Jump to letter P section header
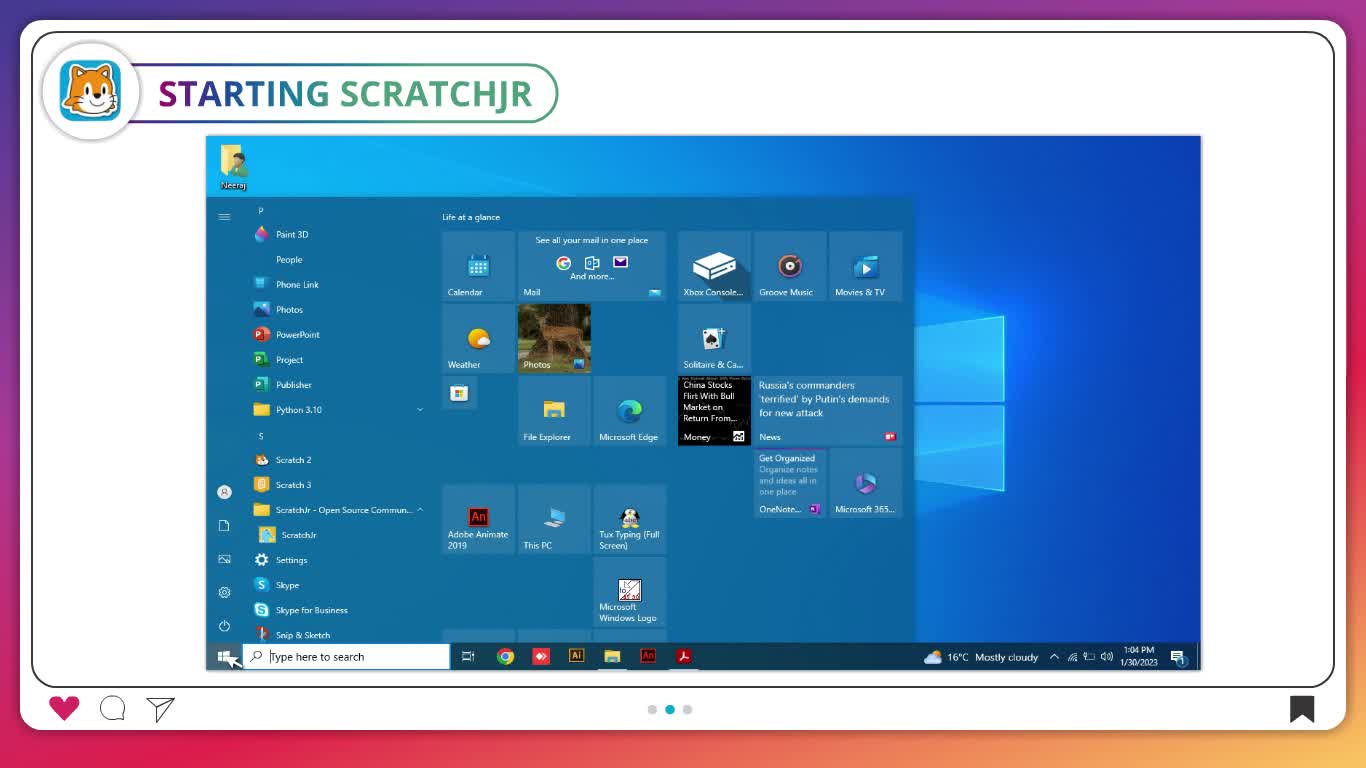The width and height of the screenshot is (1366, 768). pyautogui.click(x=261, y=211)
